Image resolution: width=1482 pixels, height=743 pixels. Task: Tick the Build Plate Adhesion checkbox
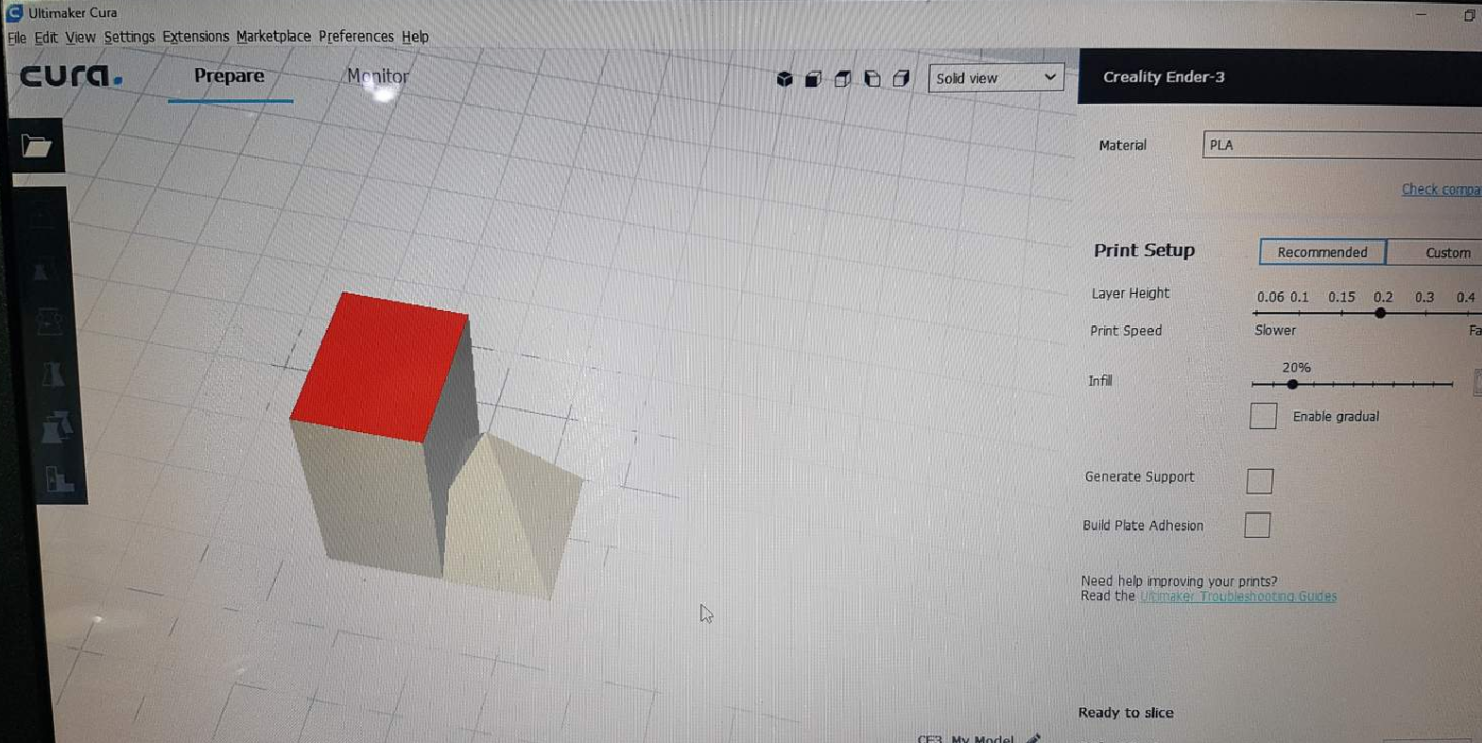pyautogui.click(x=1257, y=525)
